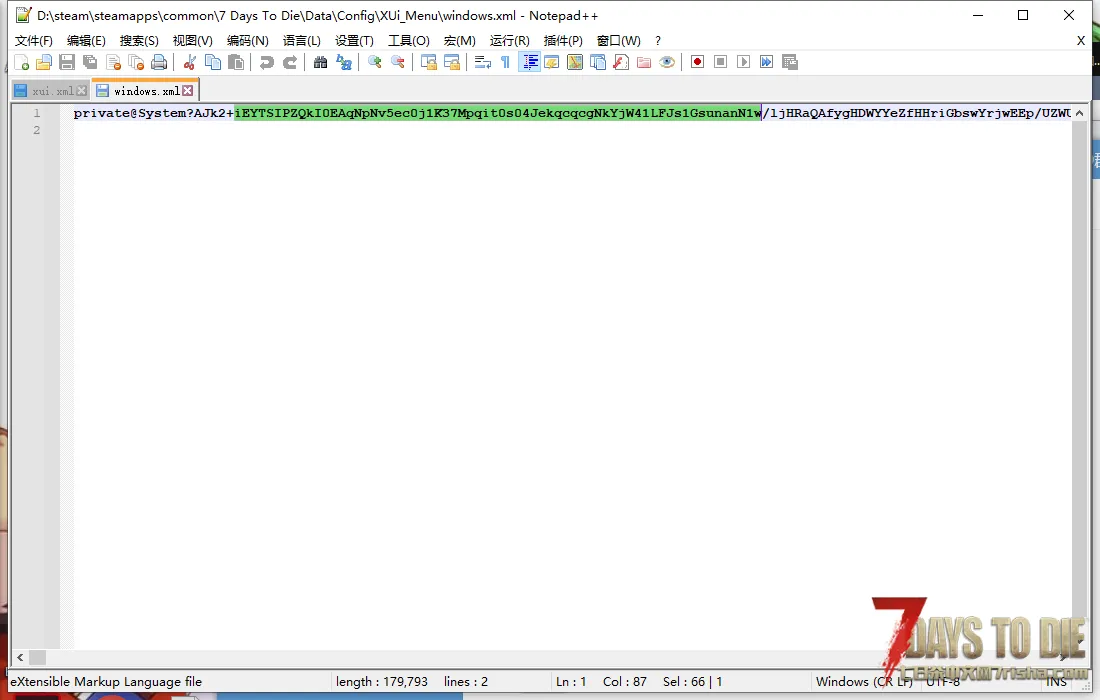Toggle synchronized horizontal scrolling icon

[x=452, y=62]
